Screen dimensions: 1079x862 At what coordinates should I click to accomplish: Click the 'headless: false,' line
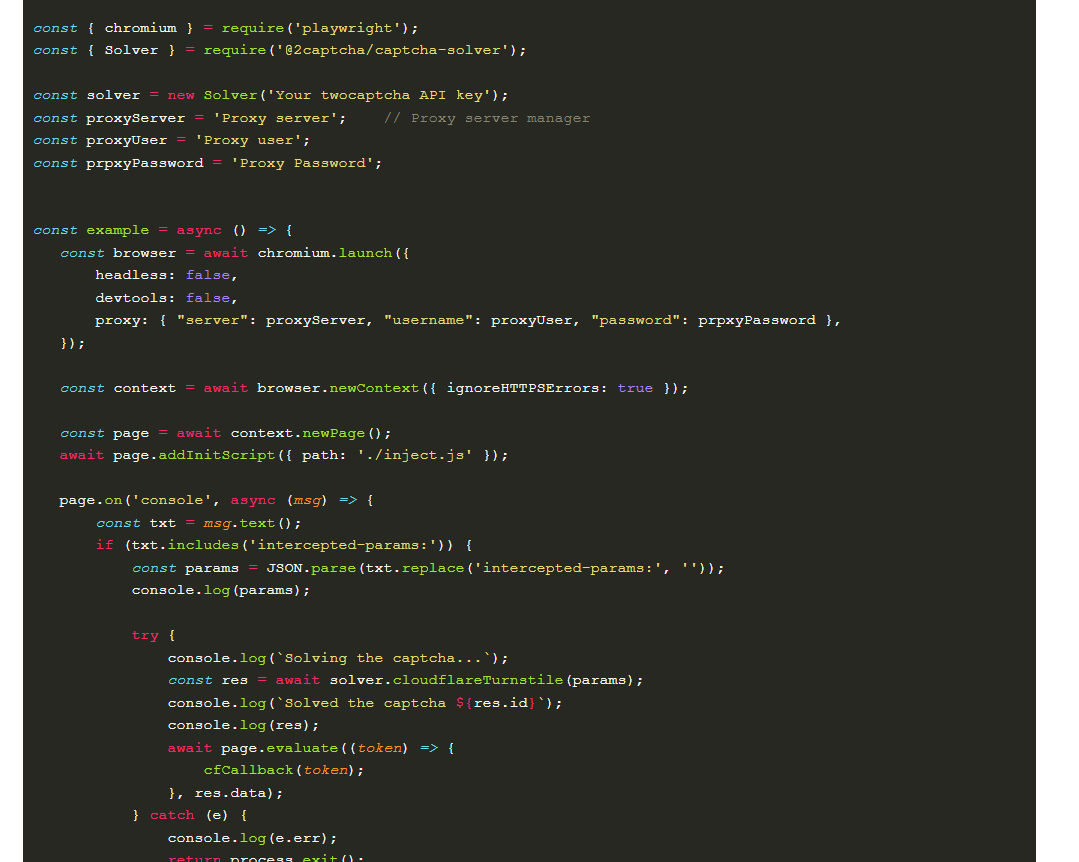point(167,275)
